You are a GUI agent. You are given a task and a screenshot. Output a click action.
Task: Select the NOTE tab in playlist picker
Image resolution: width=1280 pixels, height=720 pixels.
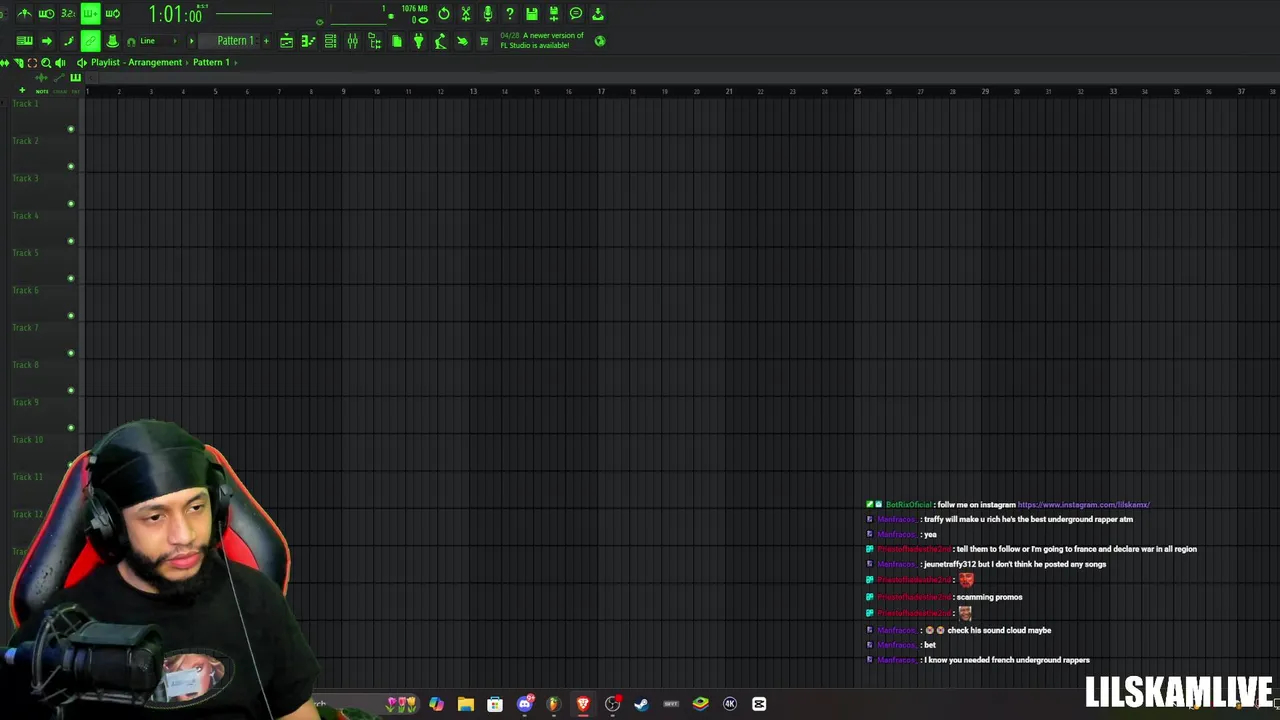point(42,92)
